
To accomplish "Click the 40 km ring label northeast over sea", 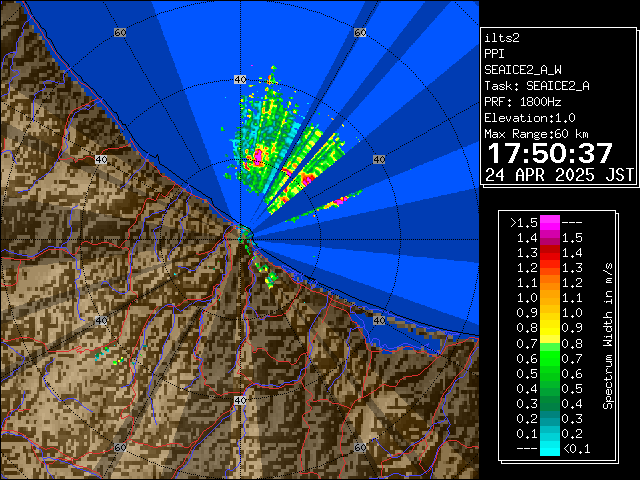I will click(379, 159).
